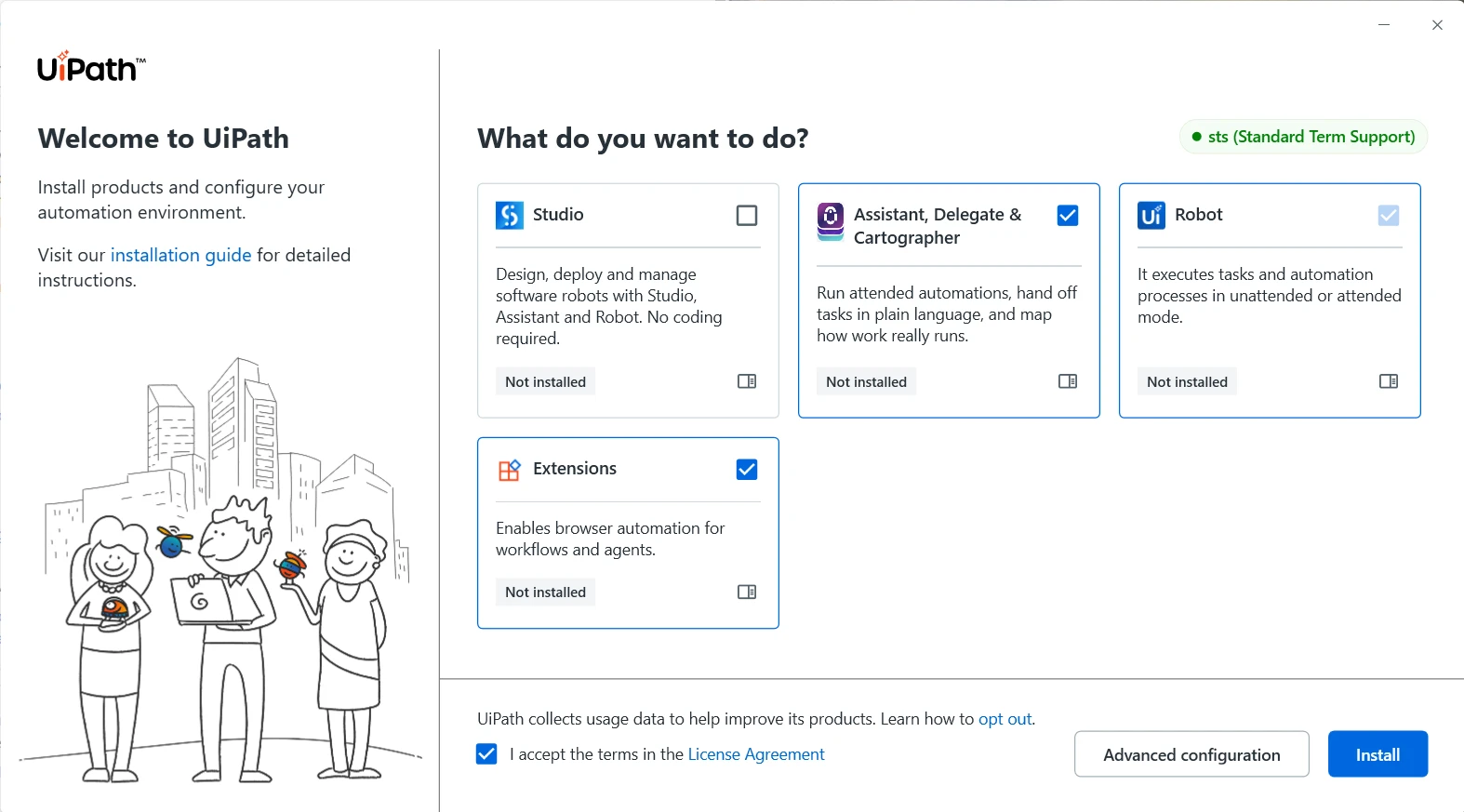This screenshot has width=1464, height=812.
Task: Minimize the installer window
Action: (1384, 25)
